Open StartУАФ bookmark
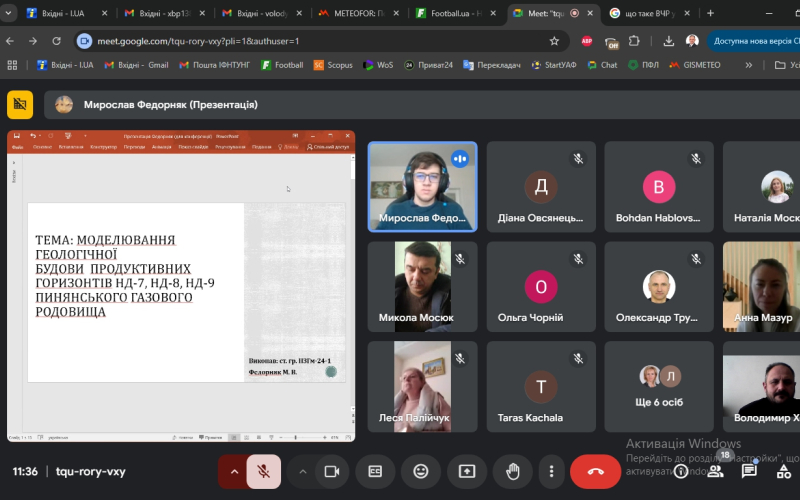This screenshot has width=800, height=500. (554, 65)
